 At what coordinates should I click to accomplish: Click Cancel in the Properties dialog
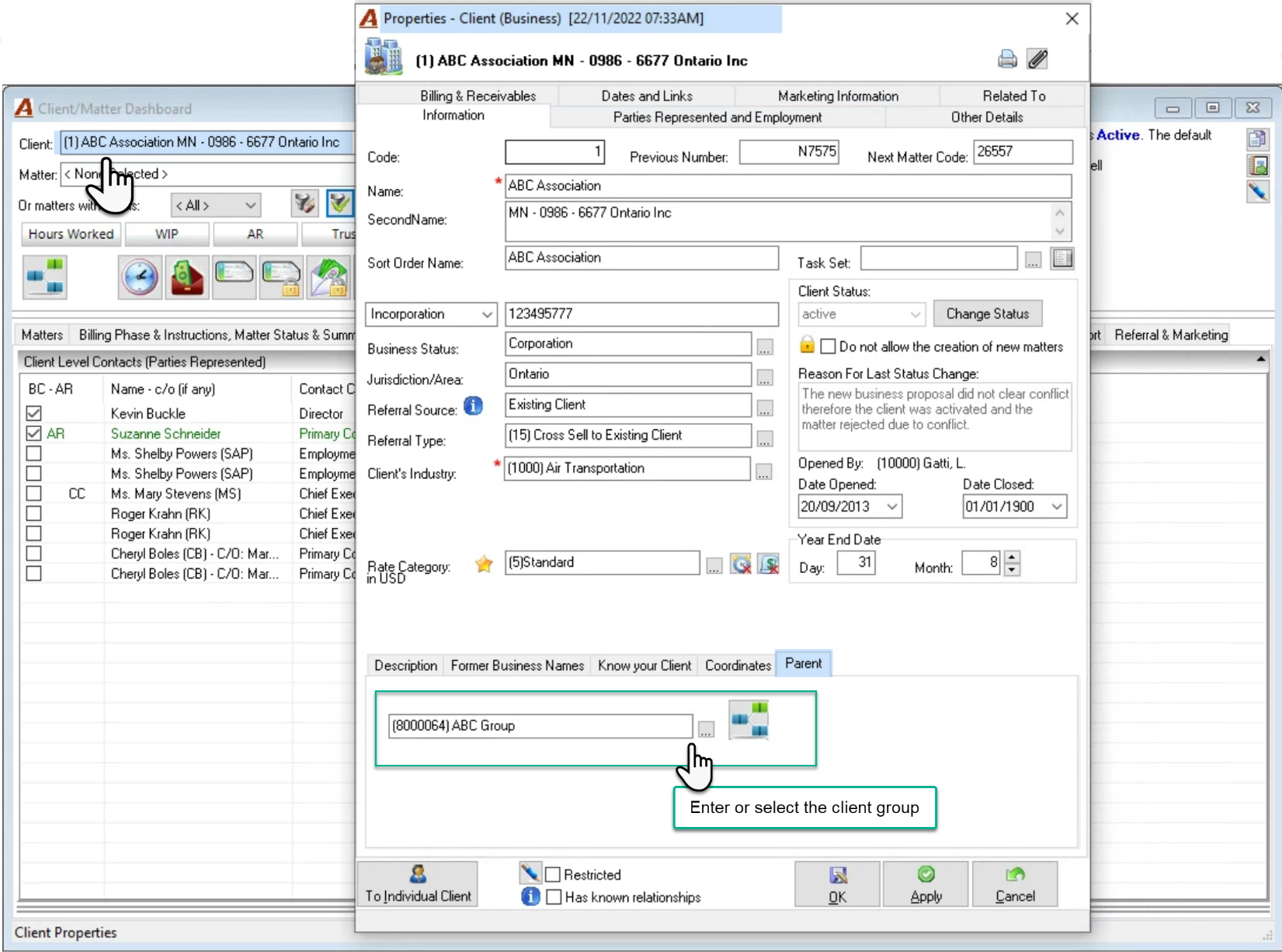point(1015,884)
